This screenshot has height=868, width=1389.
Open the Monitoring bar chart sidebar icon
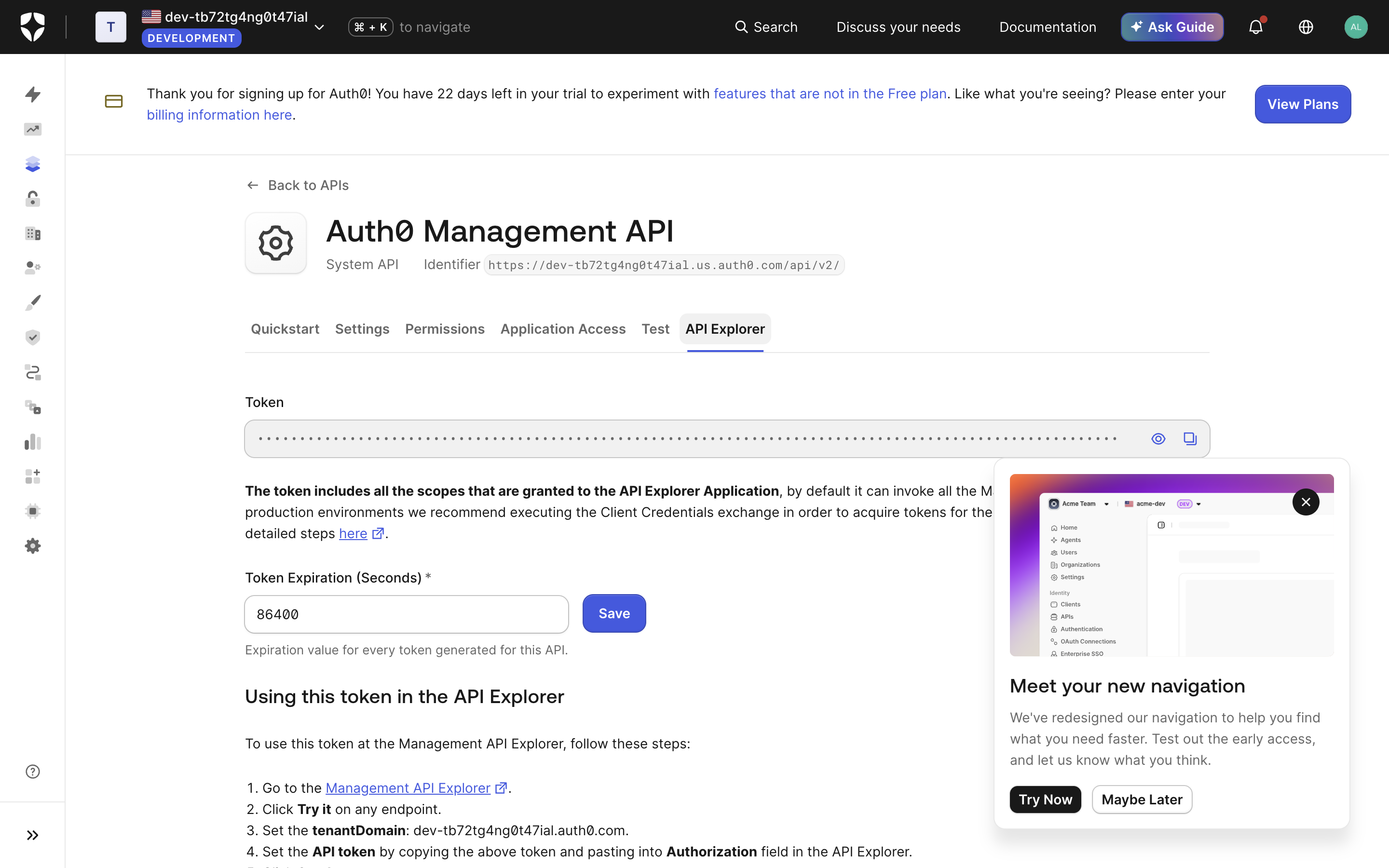(33, 441)
